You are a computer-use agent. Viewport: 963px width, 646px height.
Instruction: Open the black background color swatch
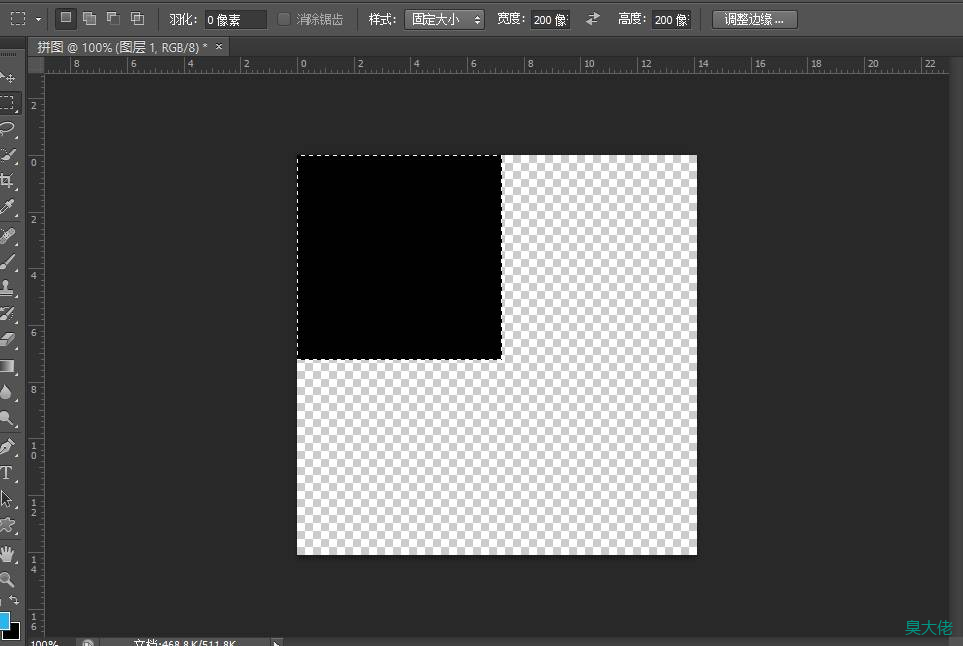pos(15,632)
